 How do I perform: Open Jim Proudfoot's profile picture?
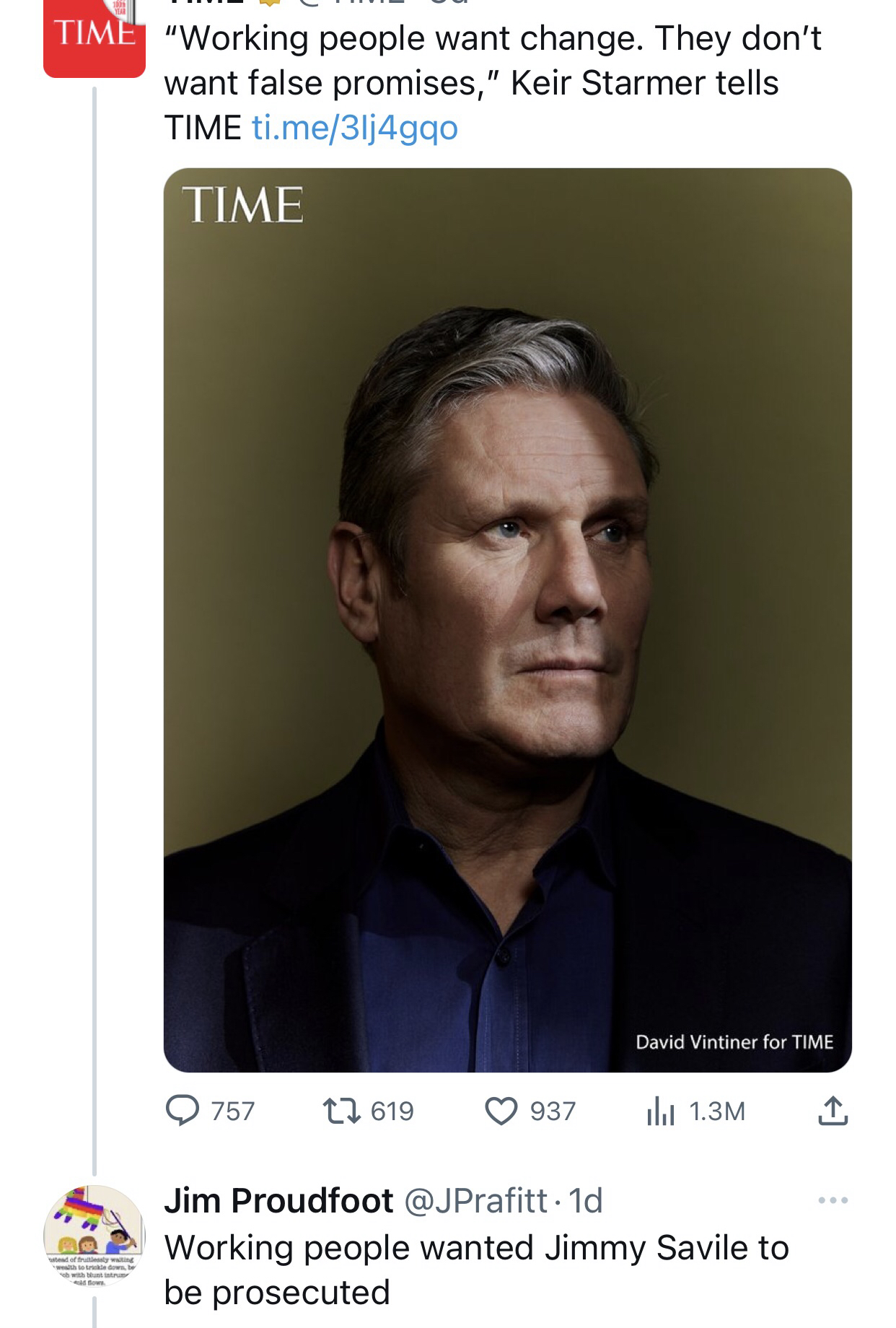point(94,1236)
